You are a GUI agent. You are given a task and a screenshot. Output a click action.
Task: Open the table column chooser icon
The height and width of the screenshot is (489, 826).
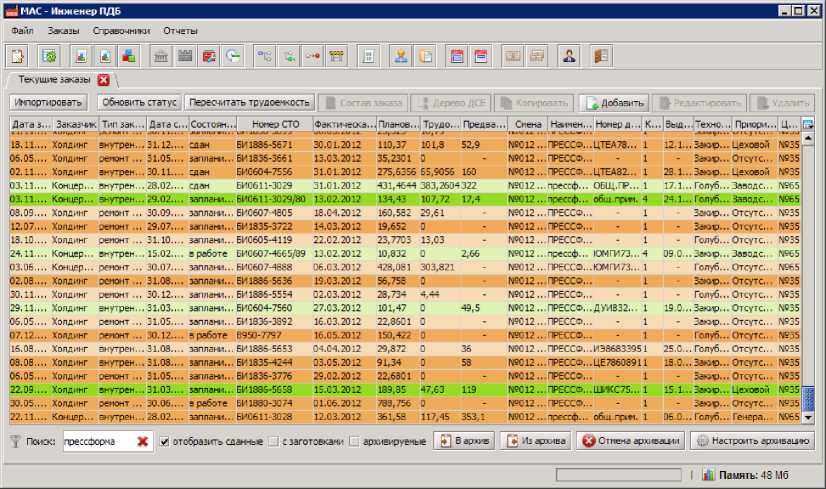click(x=808, y=125)
